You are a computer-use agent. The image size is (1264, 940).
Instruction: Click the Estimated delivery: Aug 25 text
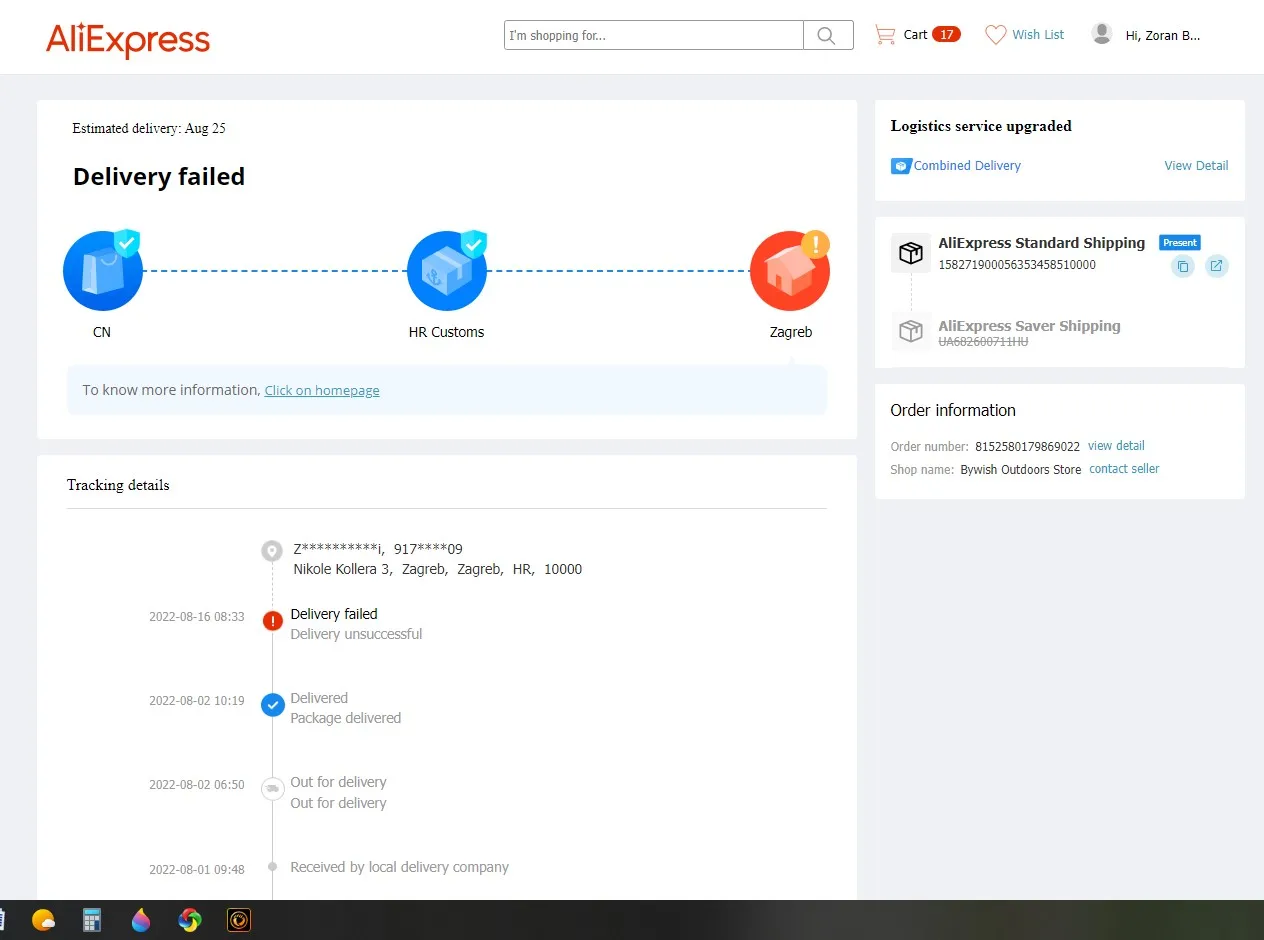click(x=149, y=129)
